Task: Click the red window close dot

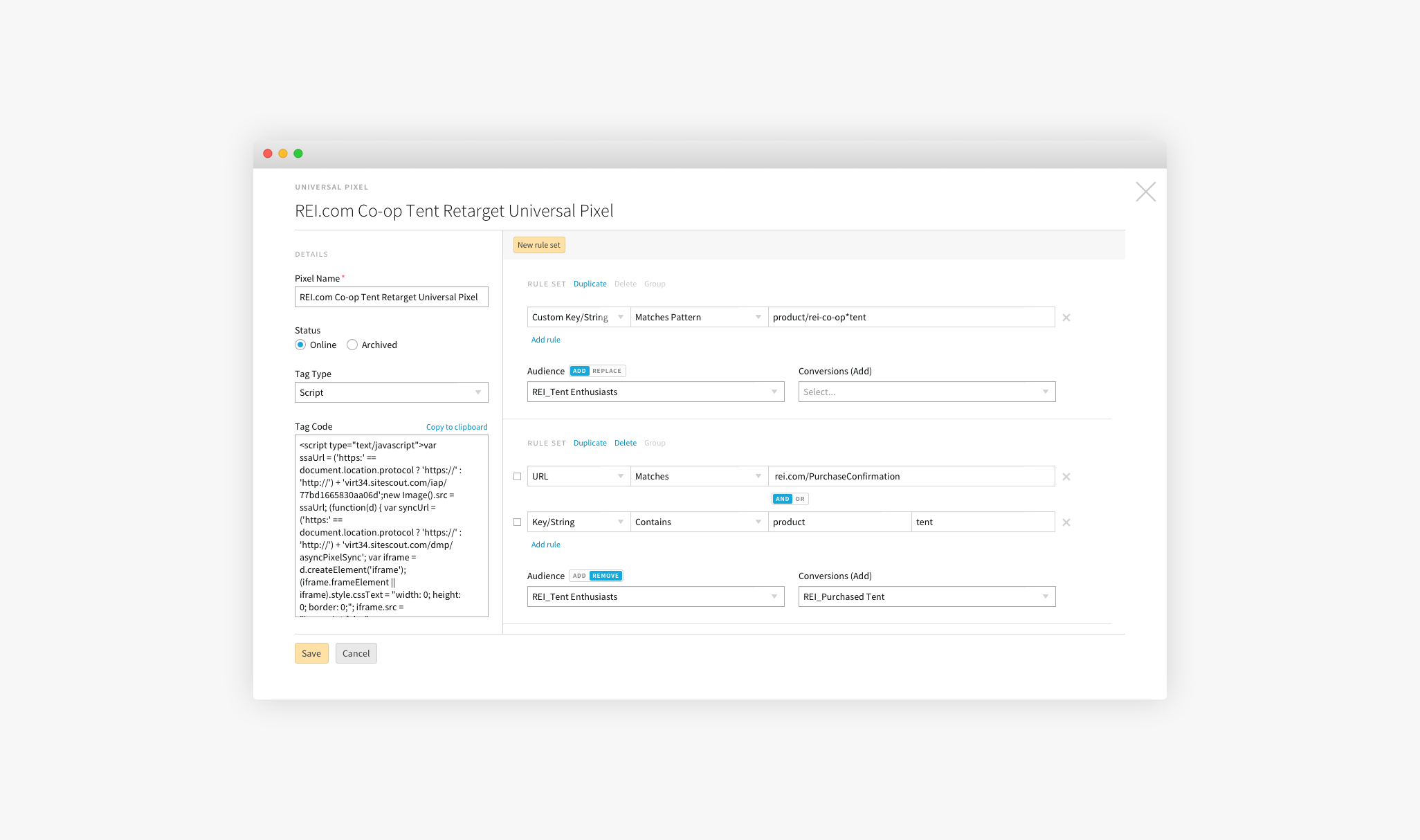Action: pyautogui.click(x=268, y=154)
